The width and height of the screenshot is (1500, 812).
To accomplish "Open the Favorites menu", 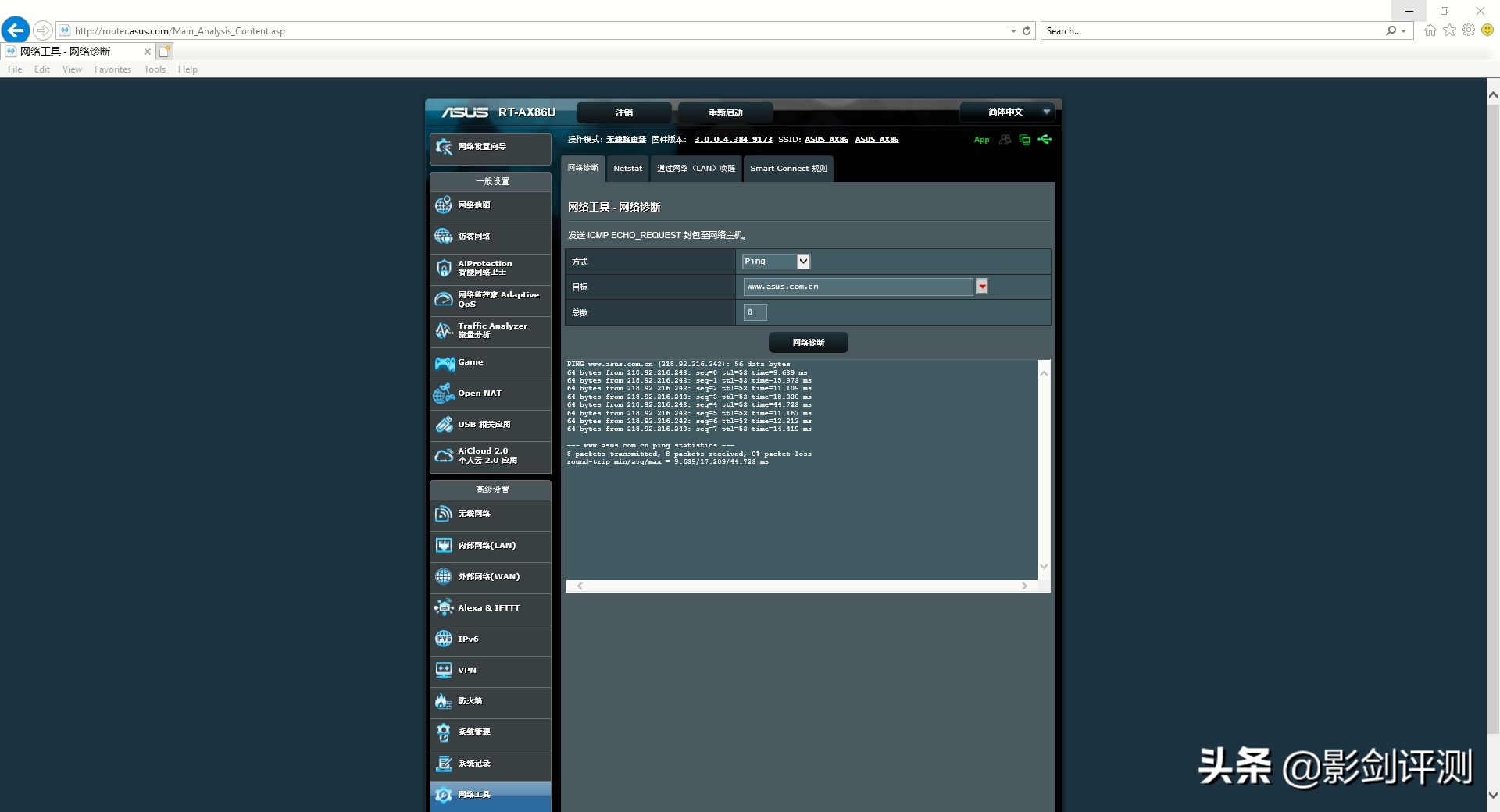I will [x=112, y=69].
